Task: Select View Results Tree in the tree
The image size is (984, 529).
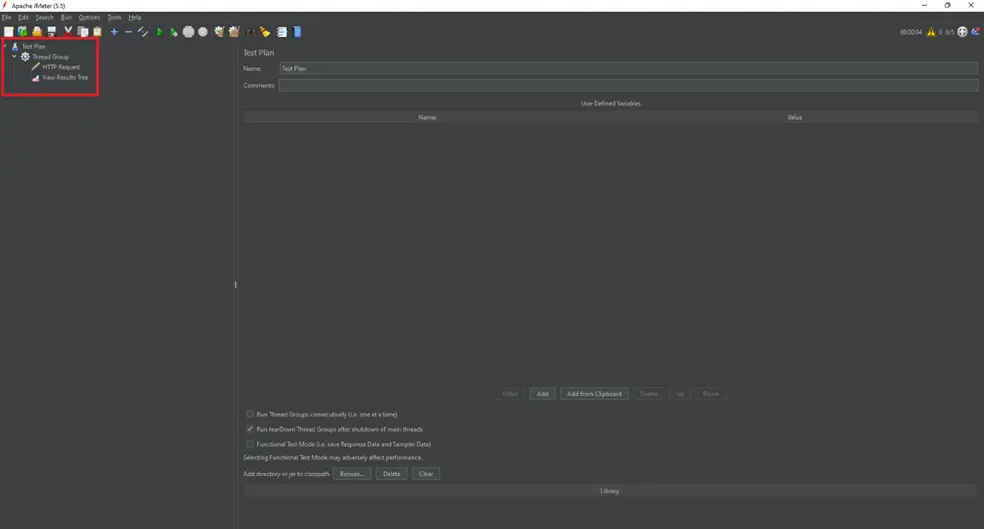Action: pos(65,77)
